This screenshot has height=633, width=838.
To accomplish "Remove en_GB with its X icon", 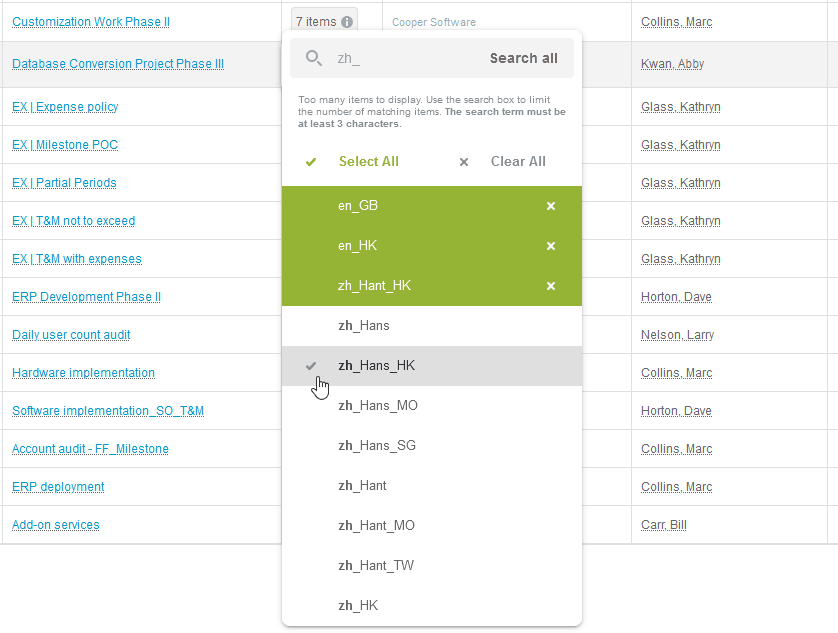I will (x=551, y=206).
